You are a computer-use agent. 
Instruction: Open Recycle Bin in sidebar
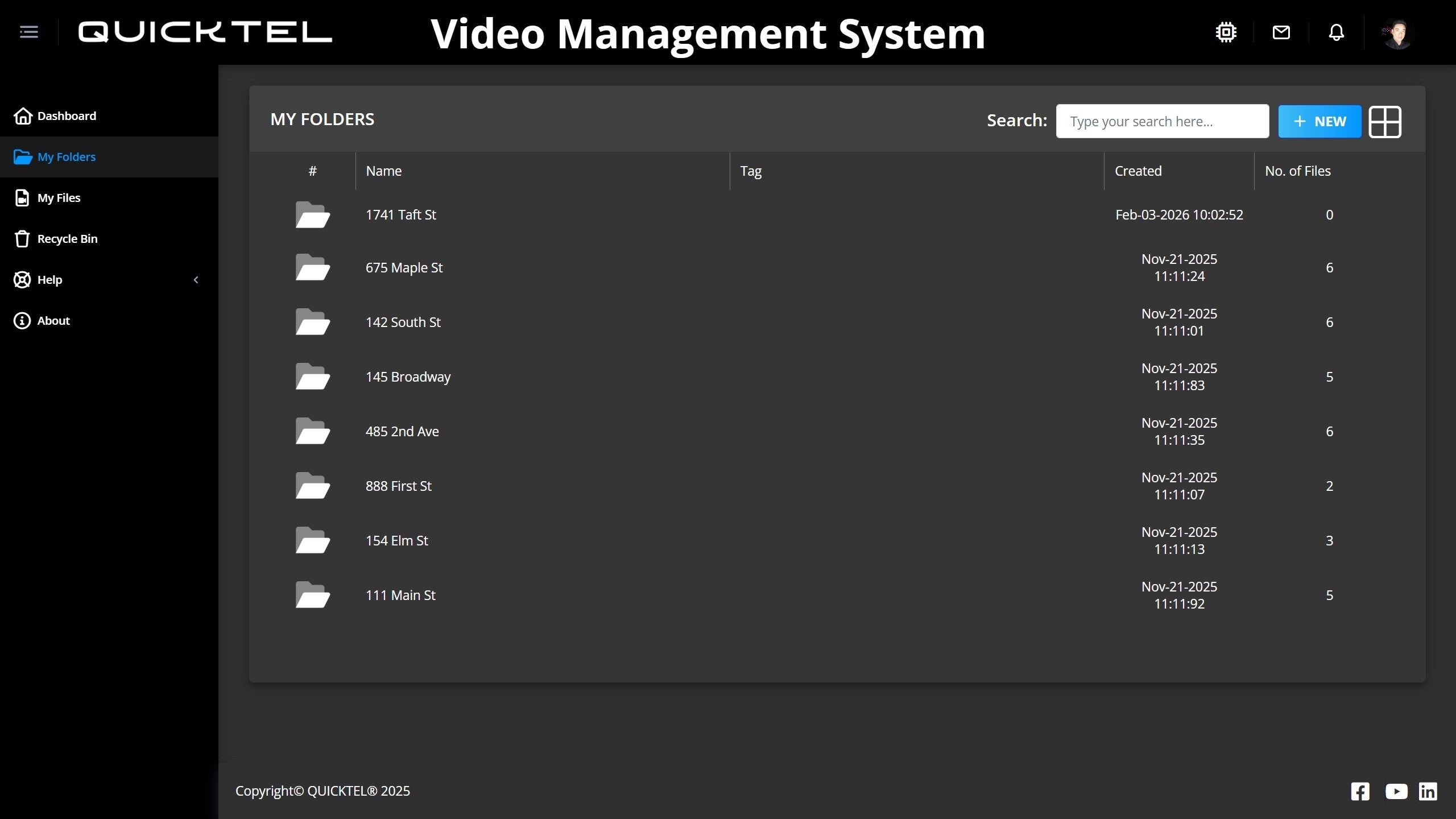click(x=67, y=239)
